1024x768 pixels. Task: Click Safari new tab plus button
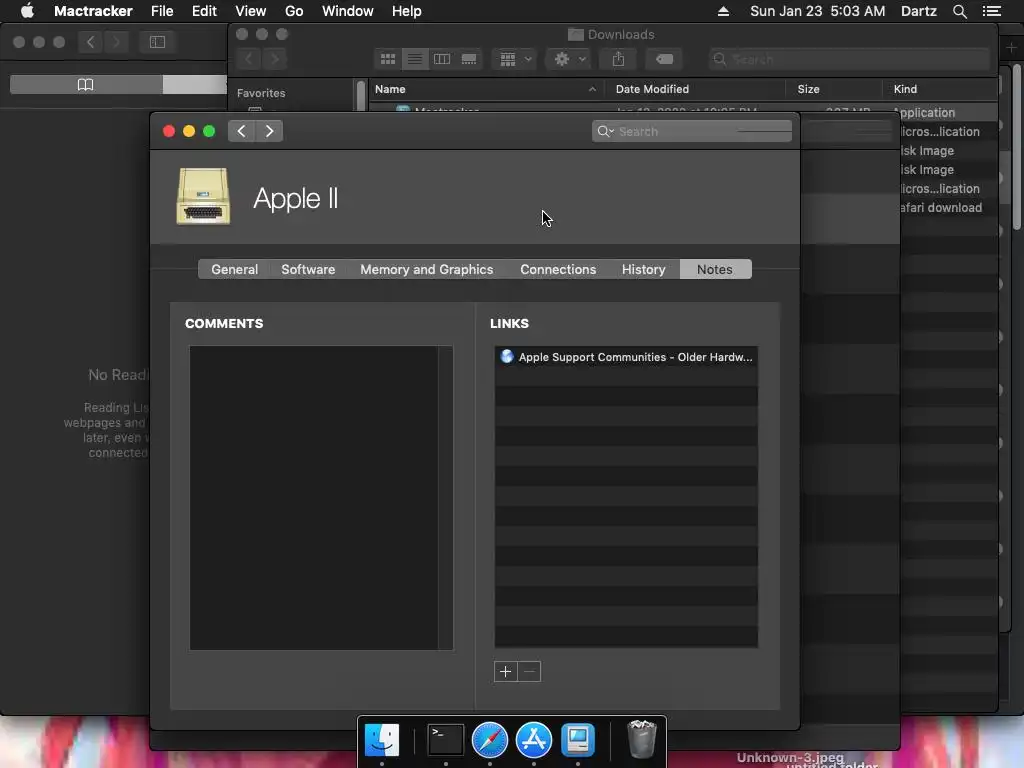click(x=1012, y=47)
